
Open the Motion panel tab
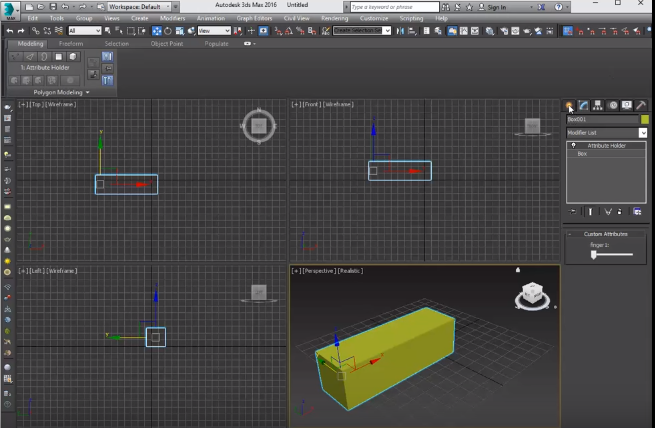tap(612, 105)
